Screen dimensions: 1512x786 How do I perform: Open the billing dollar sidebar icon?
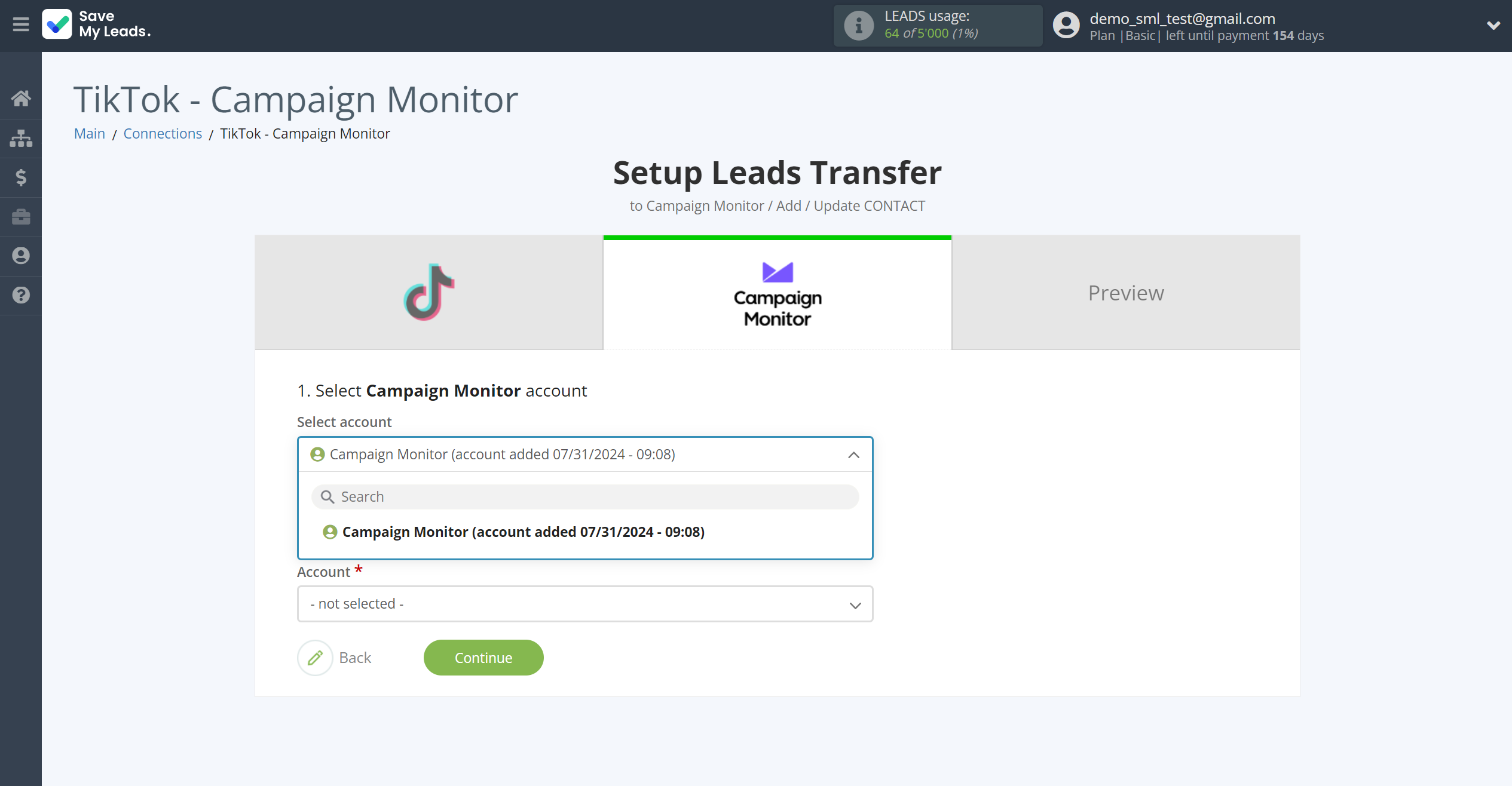tap(21, 177)
